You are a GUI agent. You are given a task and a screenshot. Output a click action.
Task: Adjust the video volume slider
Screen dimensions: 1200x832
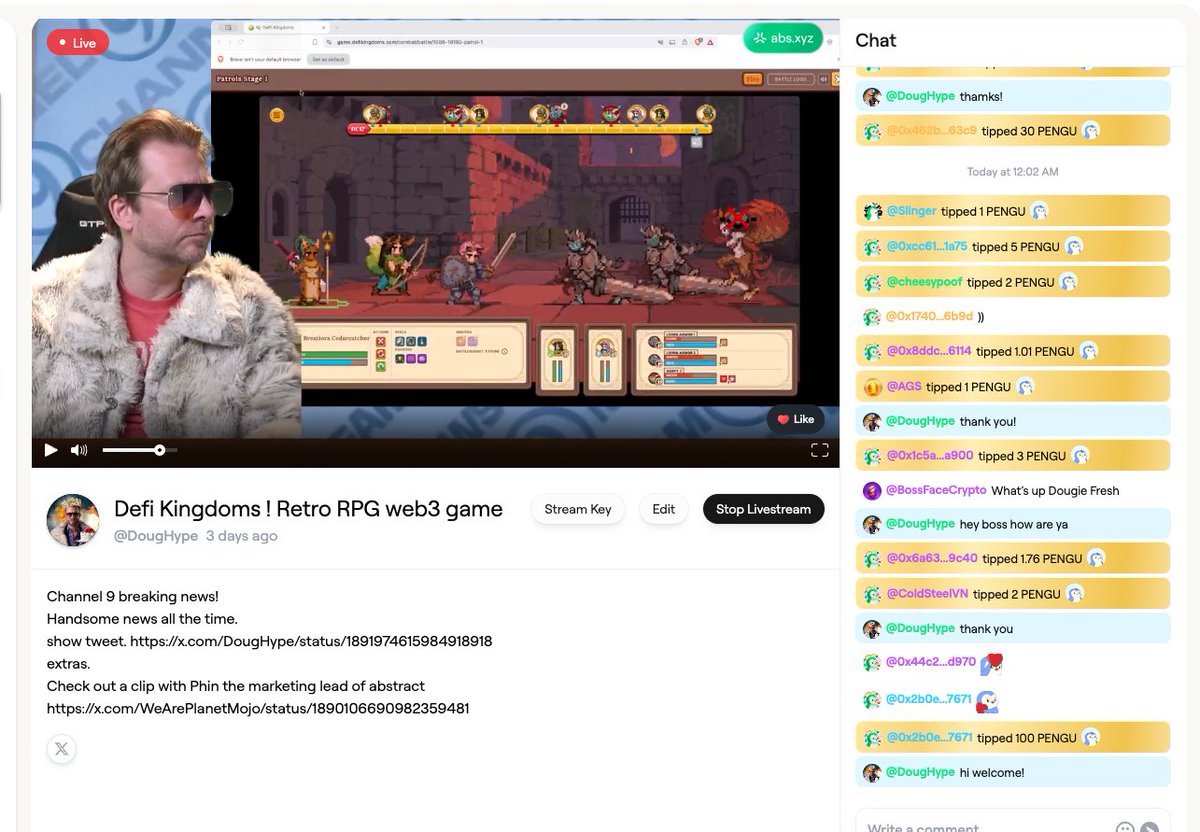coord(140,450)
